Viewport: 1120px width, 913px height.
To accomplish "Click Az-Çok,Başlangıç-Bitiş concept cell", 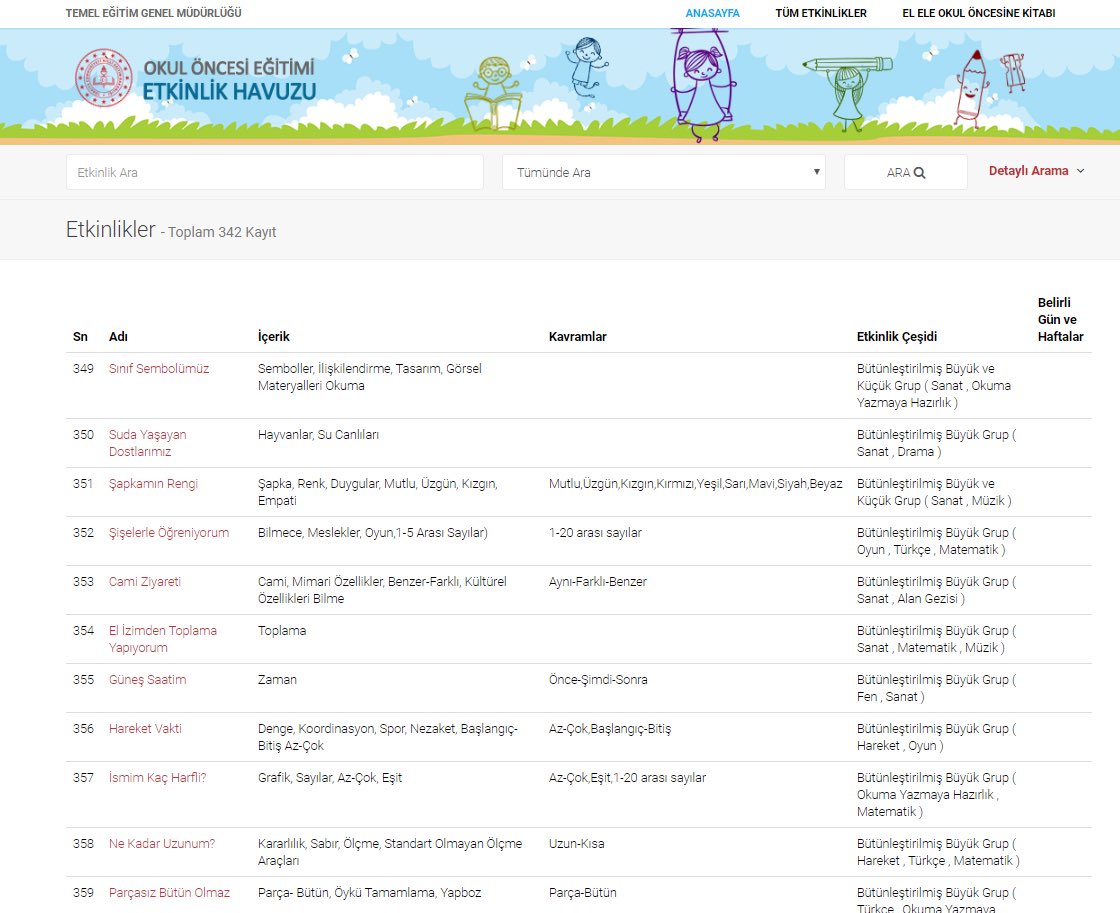I will [x=609, y=729].
